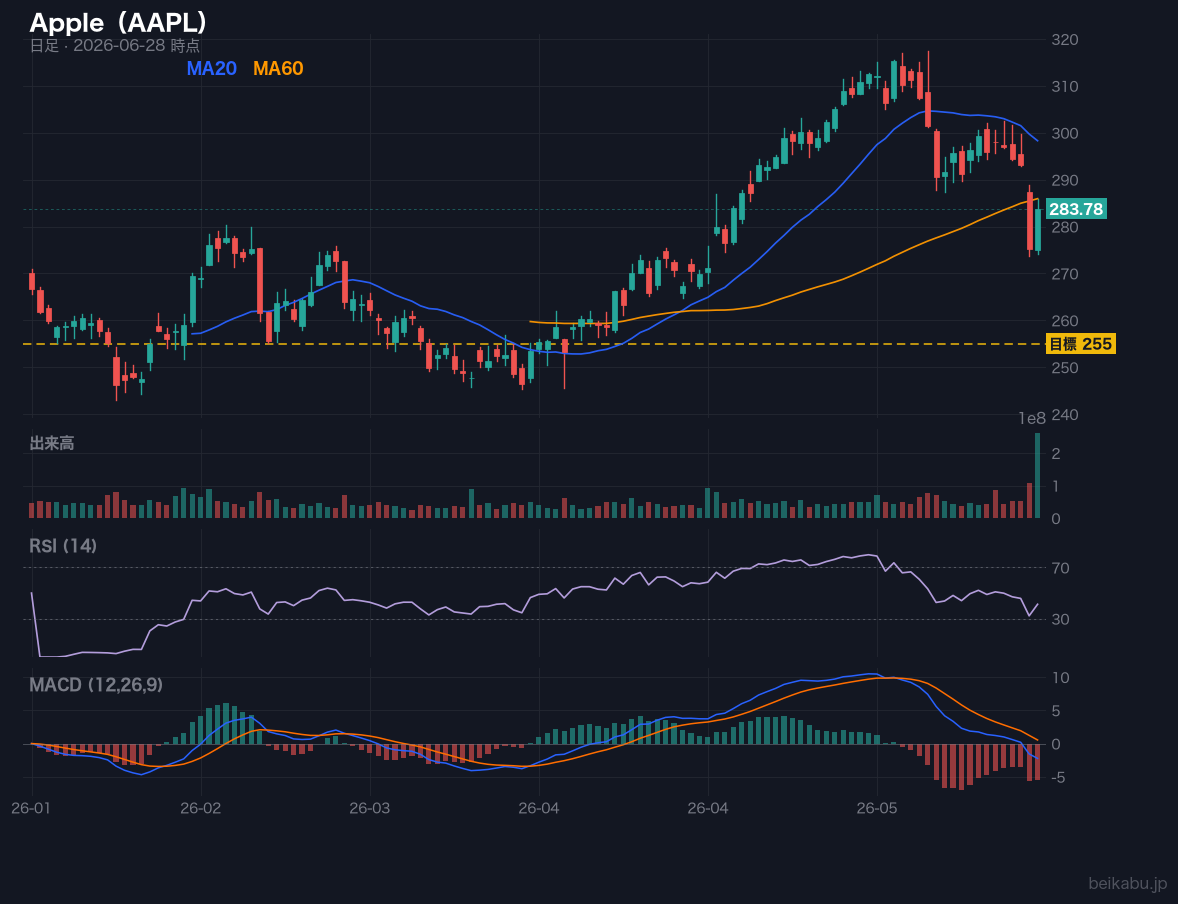Click the volume axis value 2

coord(1056,453)
